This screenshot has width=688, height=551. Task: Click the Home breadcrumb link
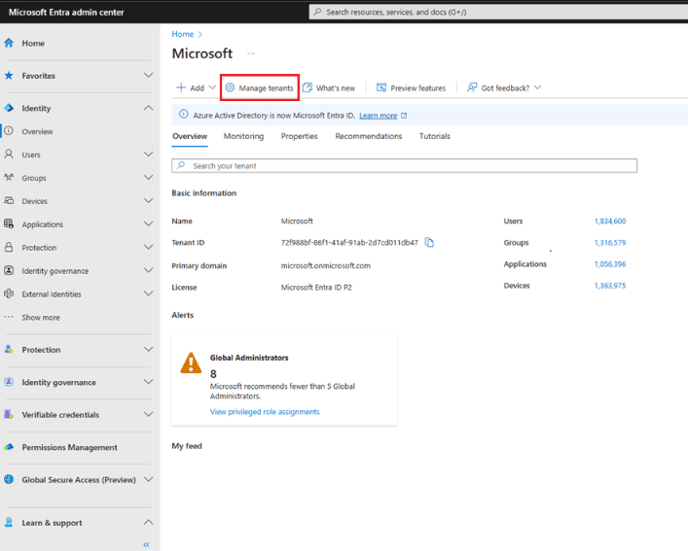click(x=183, y=34)
